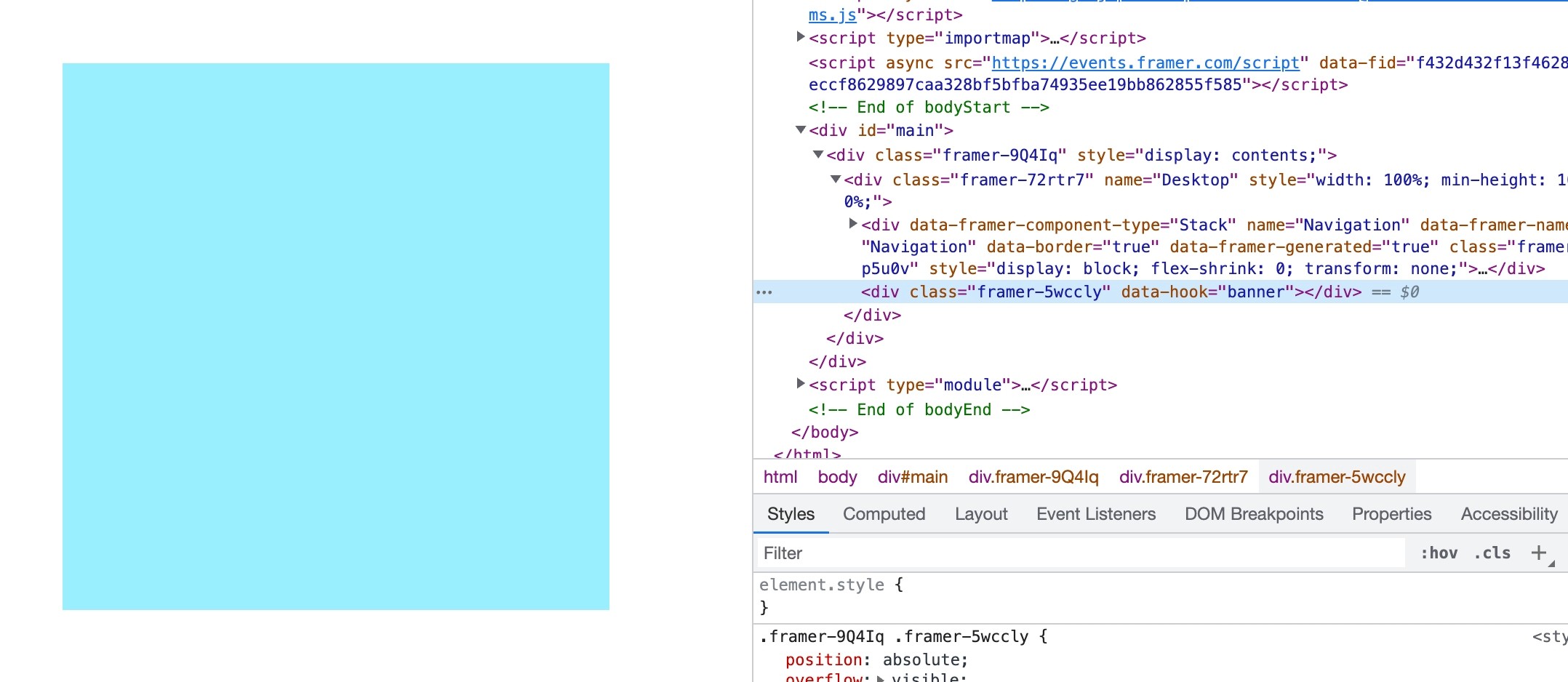Image resolution: width=1568 pixels, height=682 pixels.
Task: Toggle the :hov element state button
Action: tap(1439, 553)
